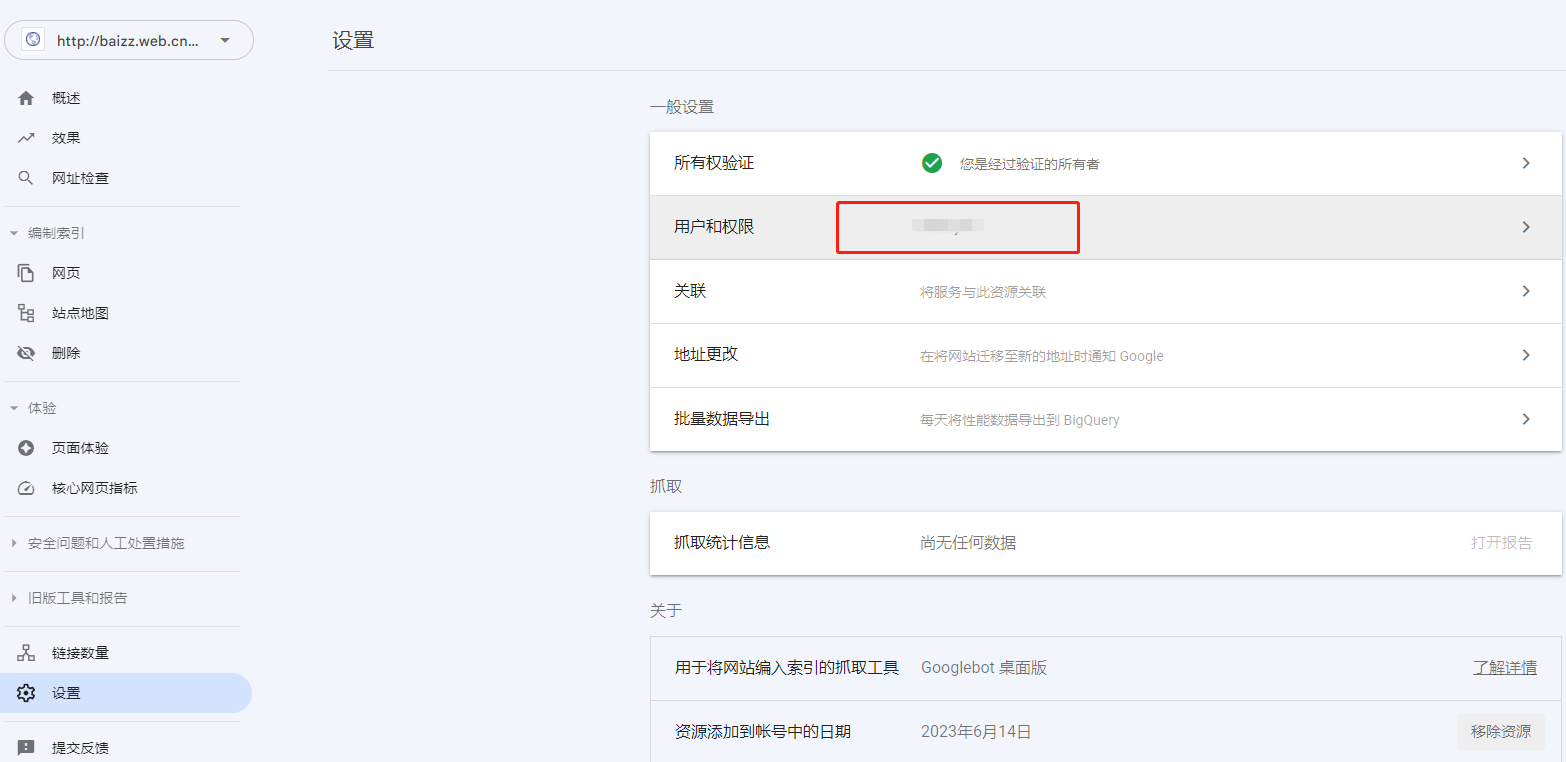Screen dimensions: 1566x762
Task: Click the trend line icon beside 效果
Action: pos(27,138)
